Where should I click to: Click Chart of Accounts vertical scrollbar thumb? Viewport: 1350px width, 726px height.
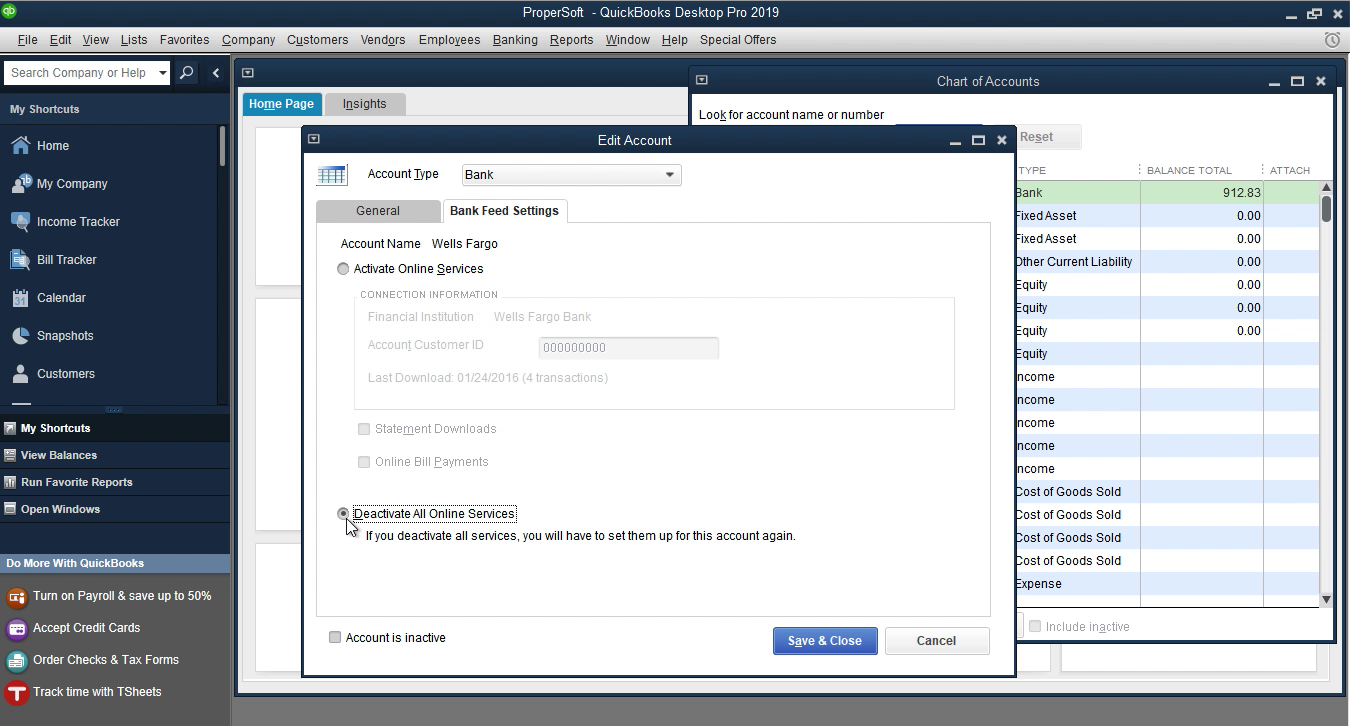tap(1326, 208)
